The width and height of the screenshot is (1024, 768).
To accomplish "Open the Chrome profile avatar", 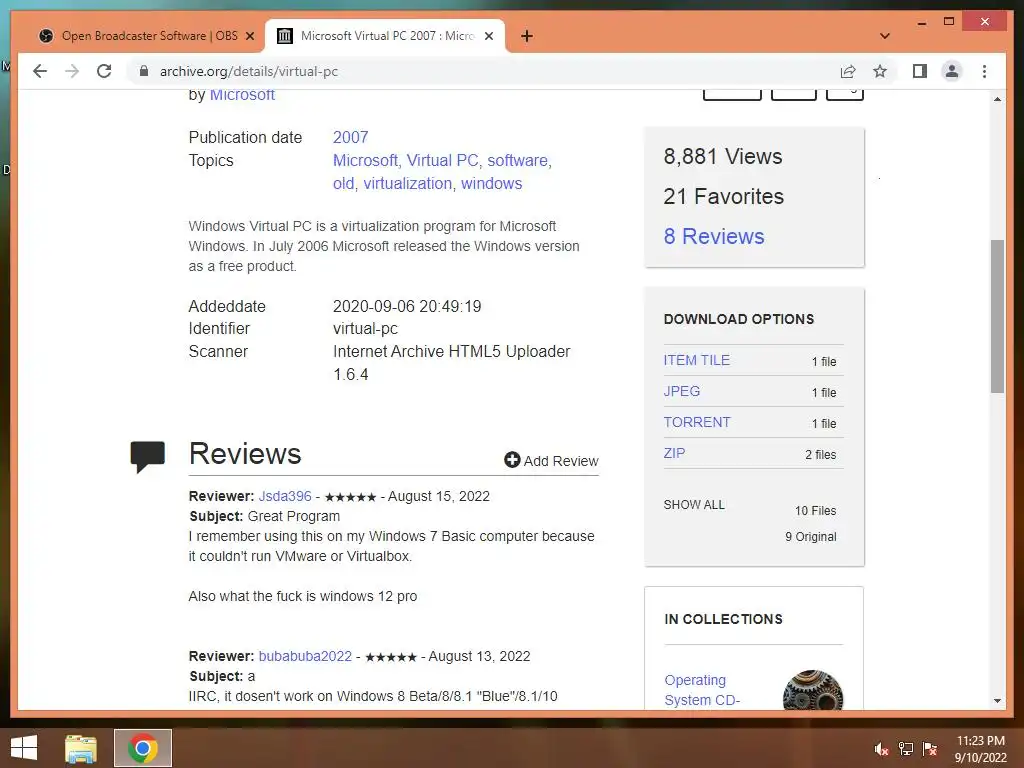I will point(952,71).
